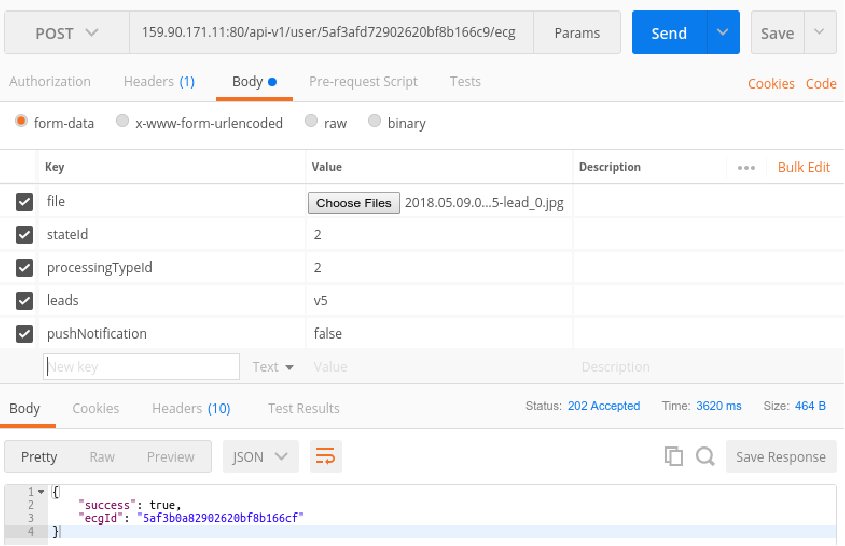Open the Code link

(821, 84)
